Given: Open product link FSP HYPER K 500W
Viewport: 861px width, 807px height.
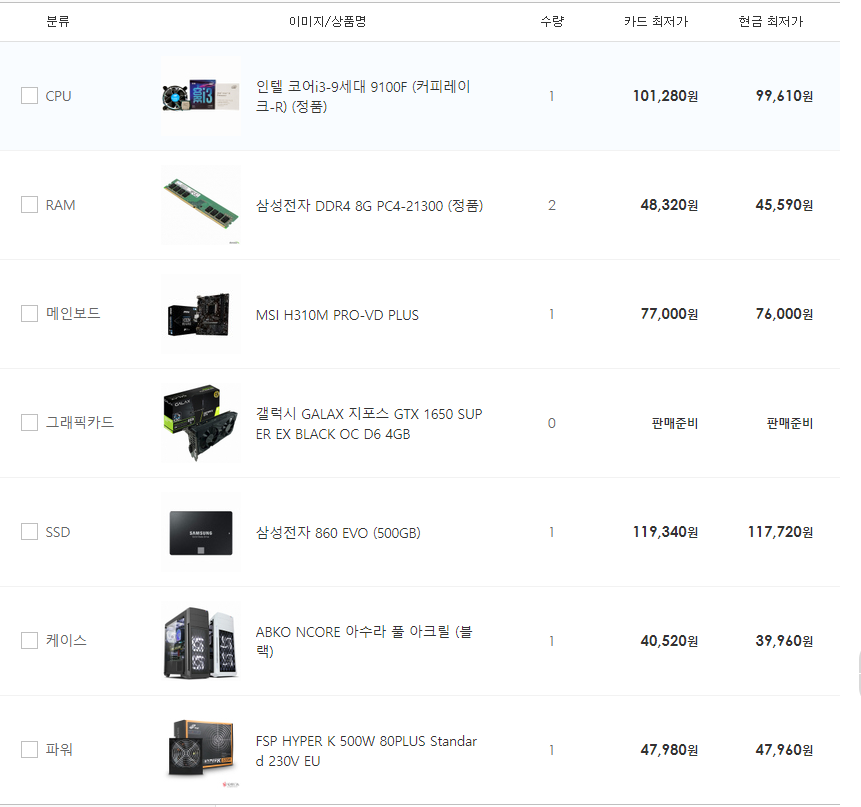Looking at the screenshot, I should tap(366, 750).
